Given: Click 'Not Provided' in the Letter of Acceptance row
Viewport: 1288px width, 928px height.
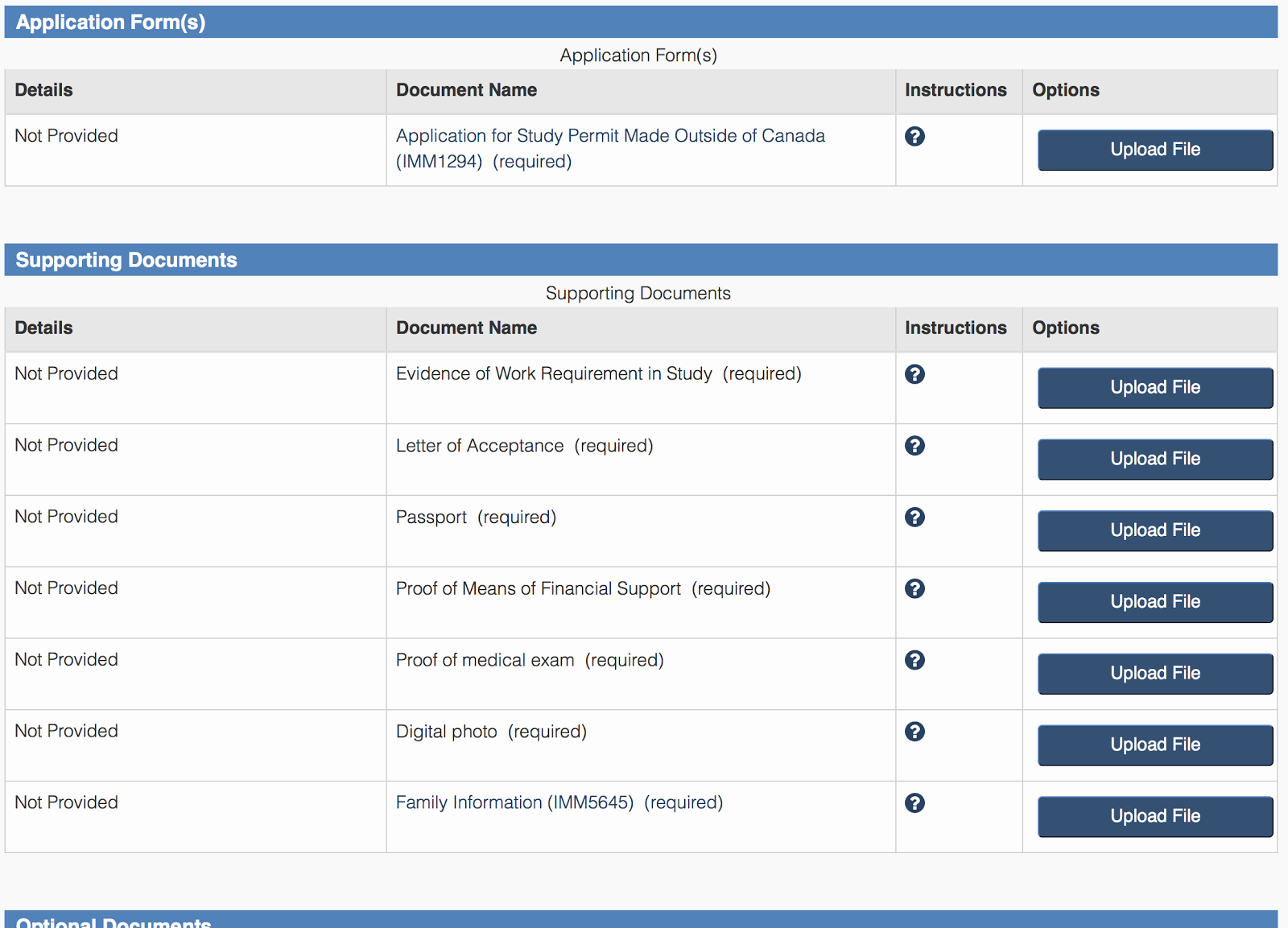Looking at the screenshot, I should 66,445.
